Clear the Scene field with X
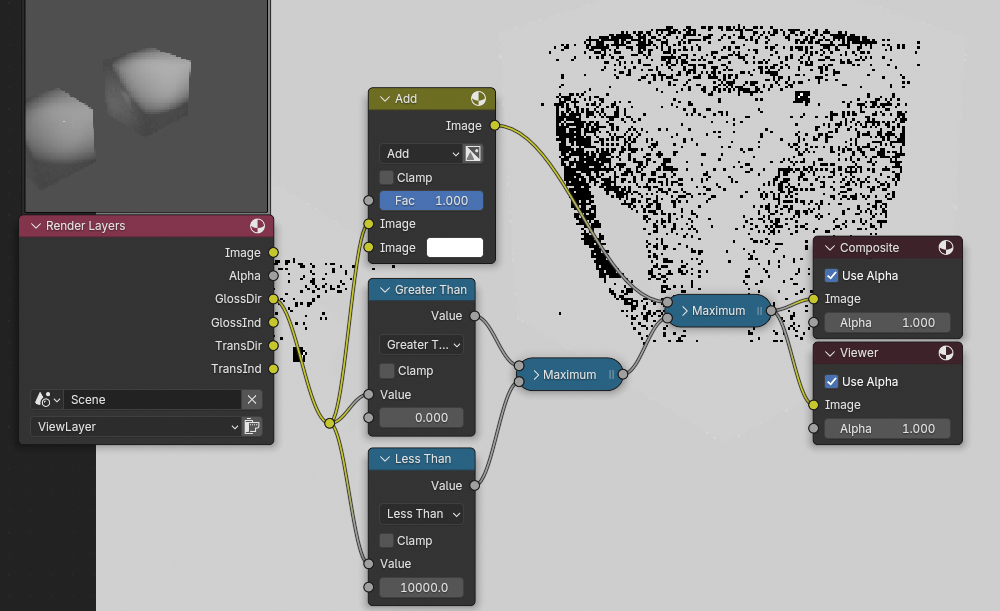 pyautogui.click(x=252, y=400)
